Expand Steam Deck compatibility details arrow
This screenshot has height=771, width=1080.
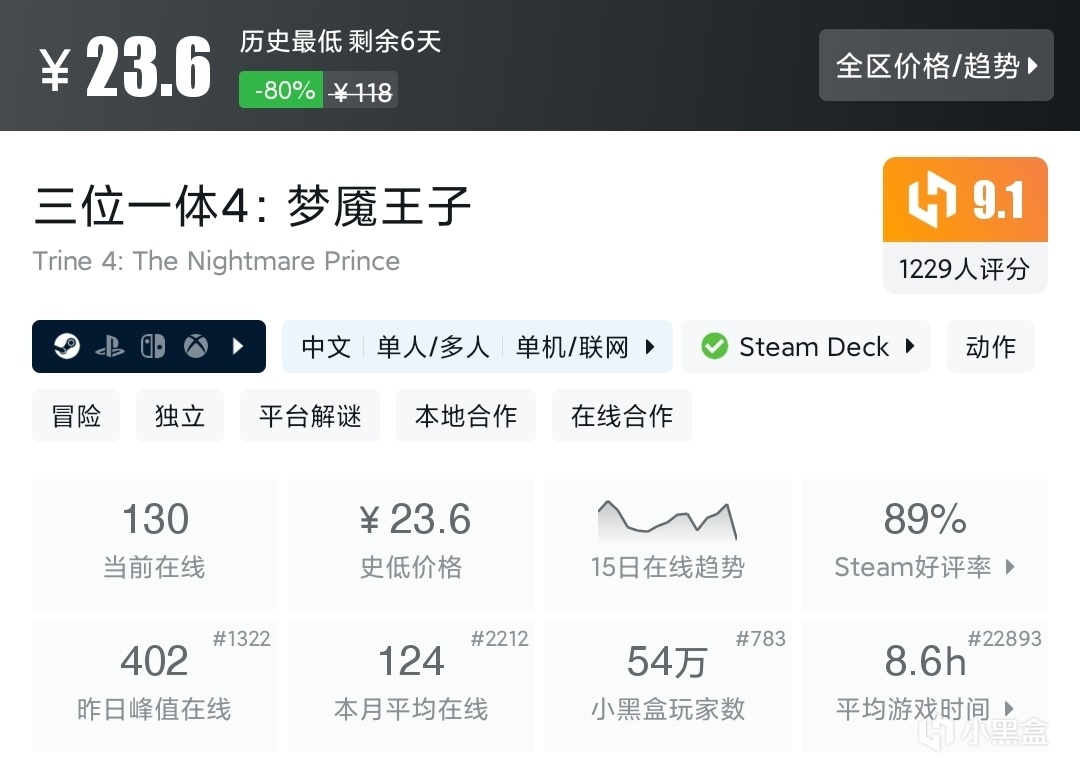[x=910, y=347]
